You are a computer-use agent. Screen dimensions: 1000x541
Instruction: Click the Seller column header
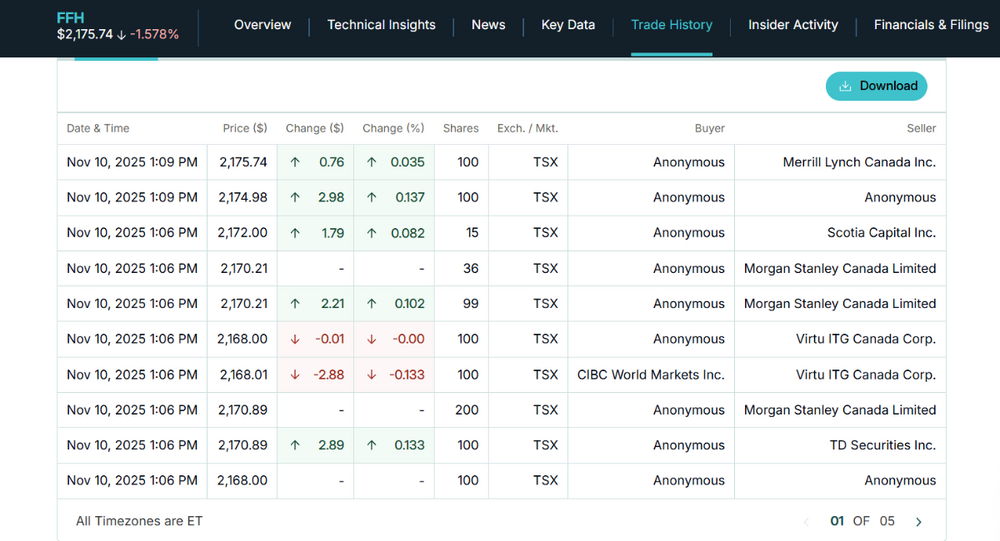[921, 128]
